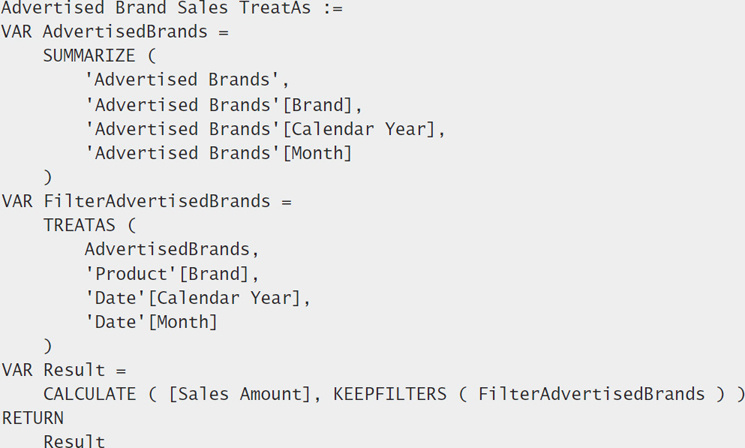Click the 'Advertised Brands'[Brand] column reference
Screen dimensions: 745x448
click(x=223, y=104)
